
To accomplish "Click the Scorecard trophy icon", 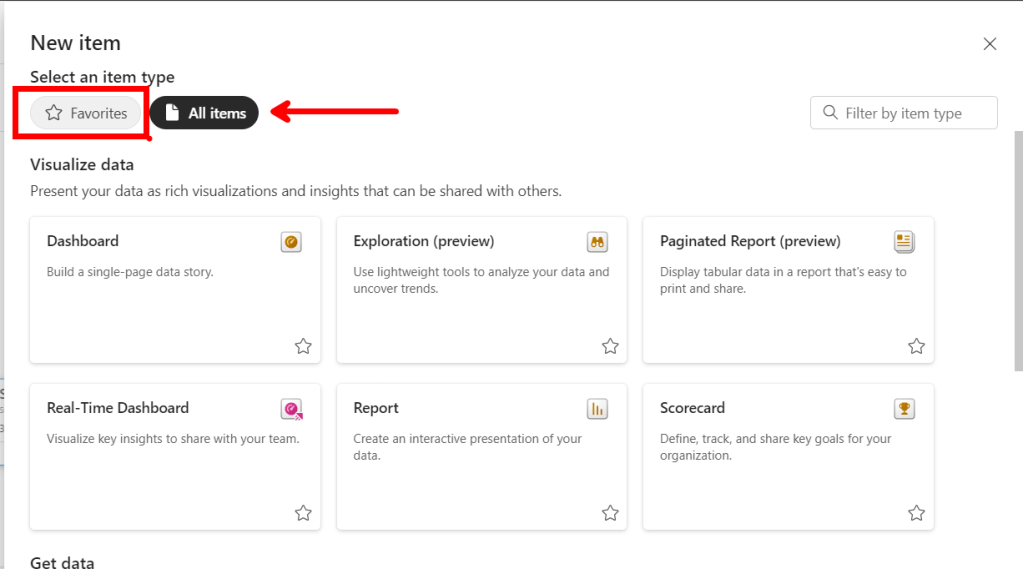I will [x=904, y=409].
